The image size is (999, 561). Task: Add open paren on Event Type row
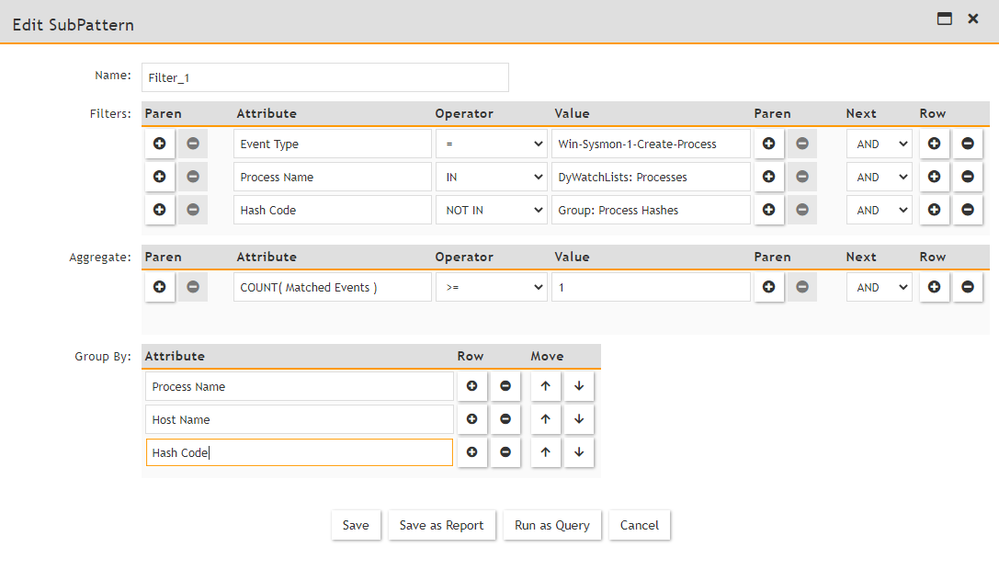tap(159, 144)
